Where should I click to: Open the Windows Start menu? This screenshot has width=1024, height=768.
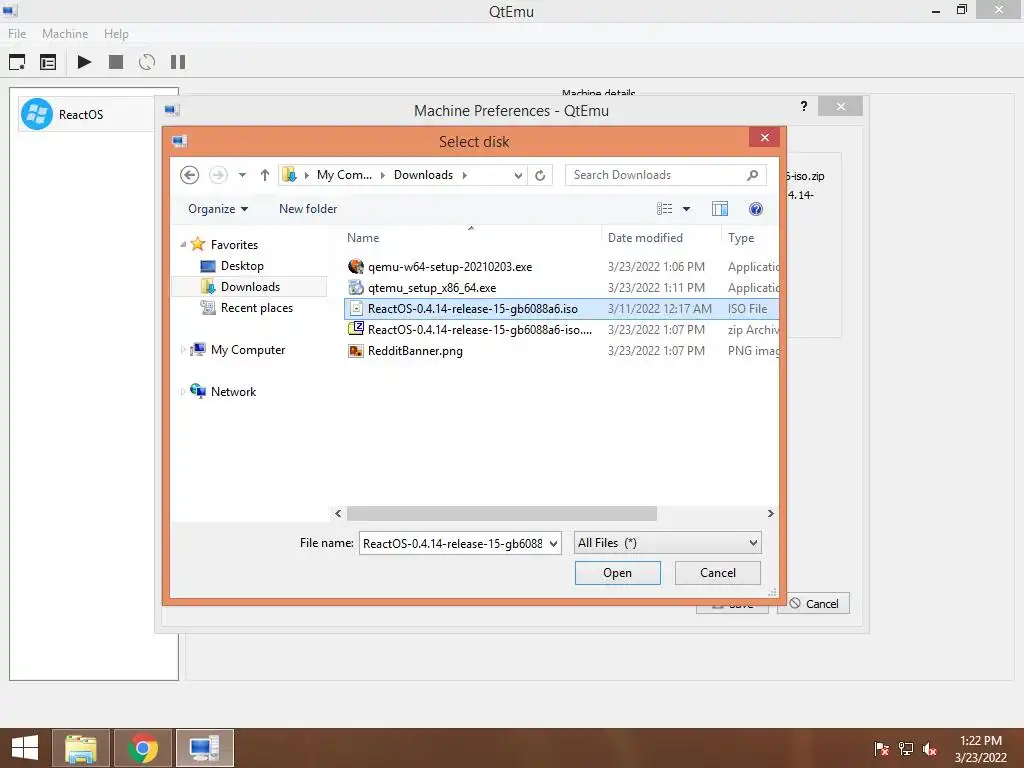point(25,748)
